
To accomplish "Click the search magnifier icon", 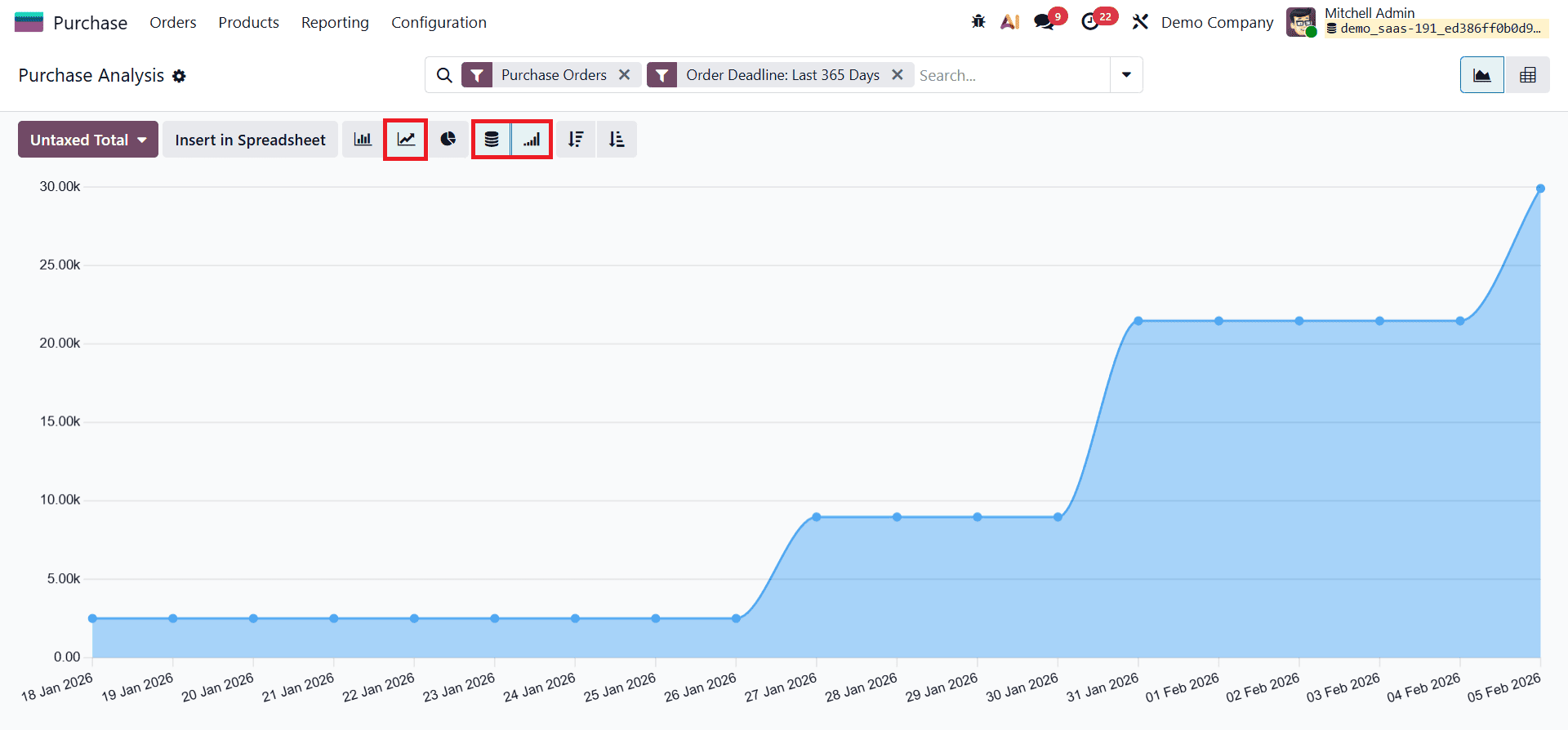I will click(x=443, y=75).
